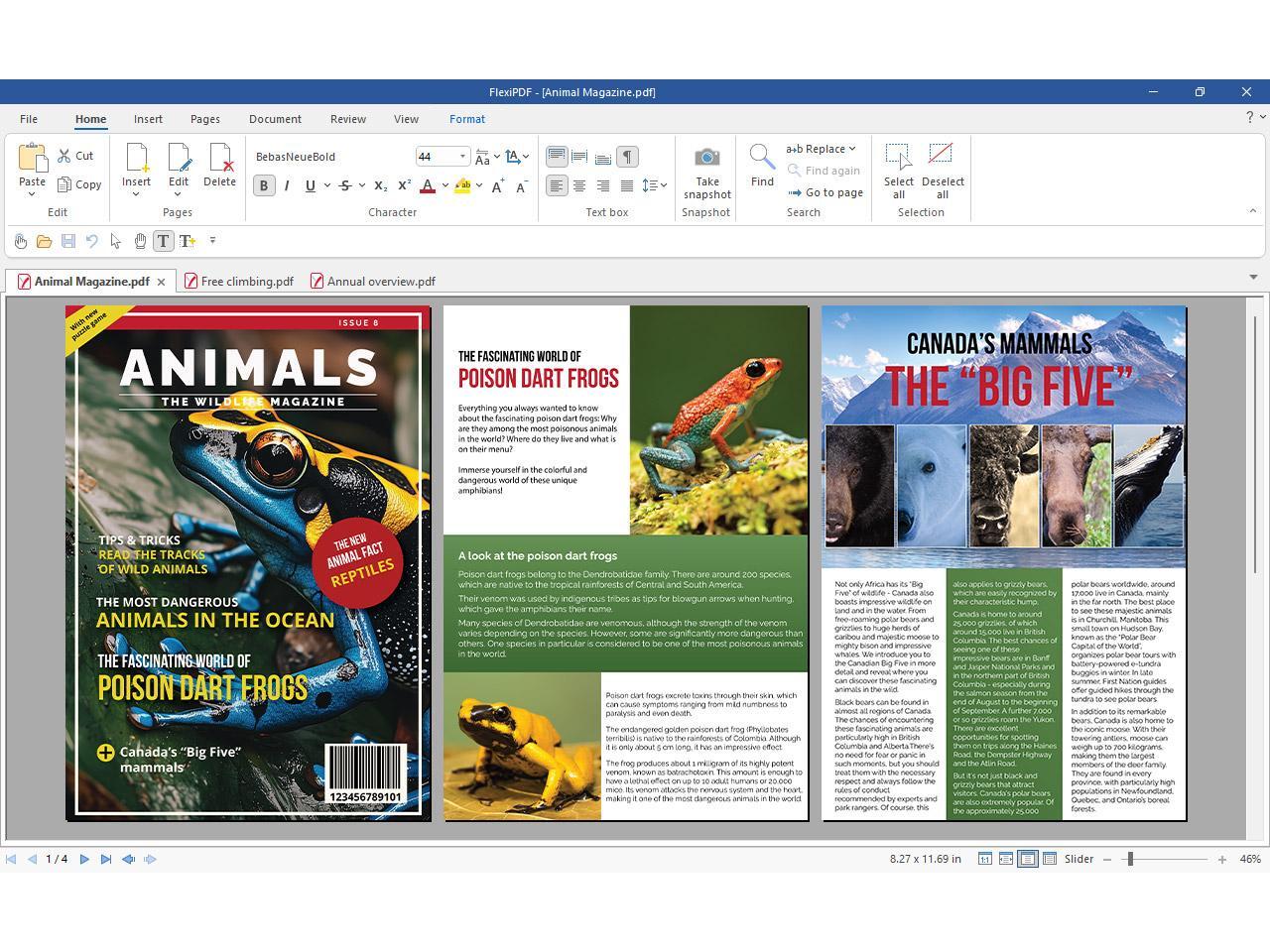Toggle Bold formatting
1270x952 pixels.
(x=264, y=185)
